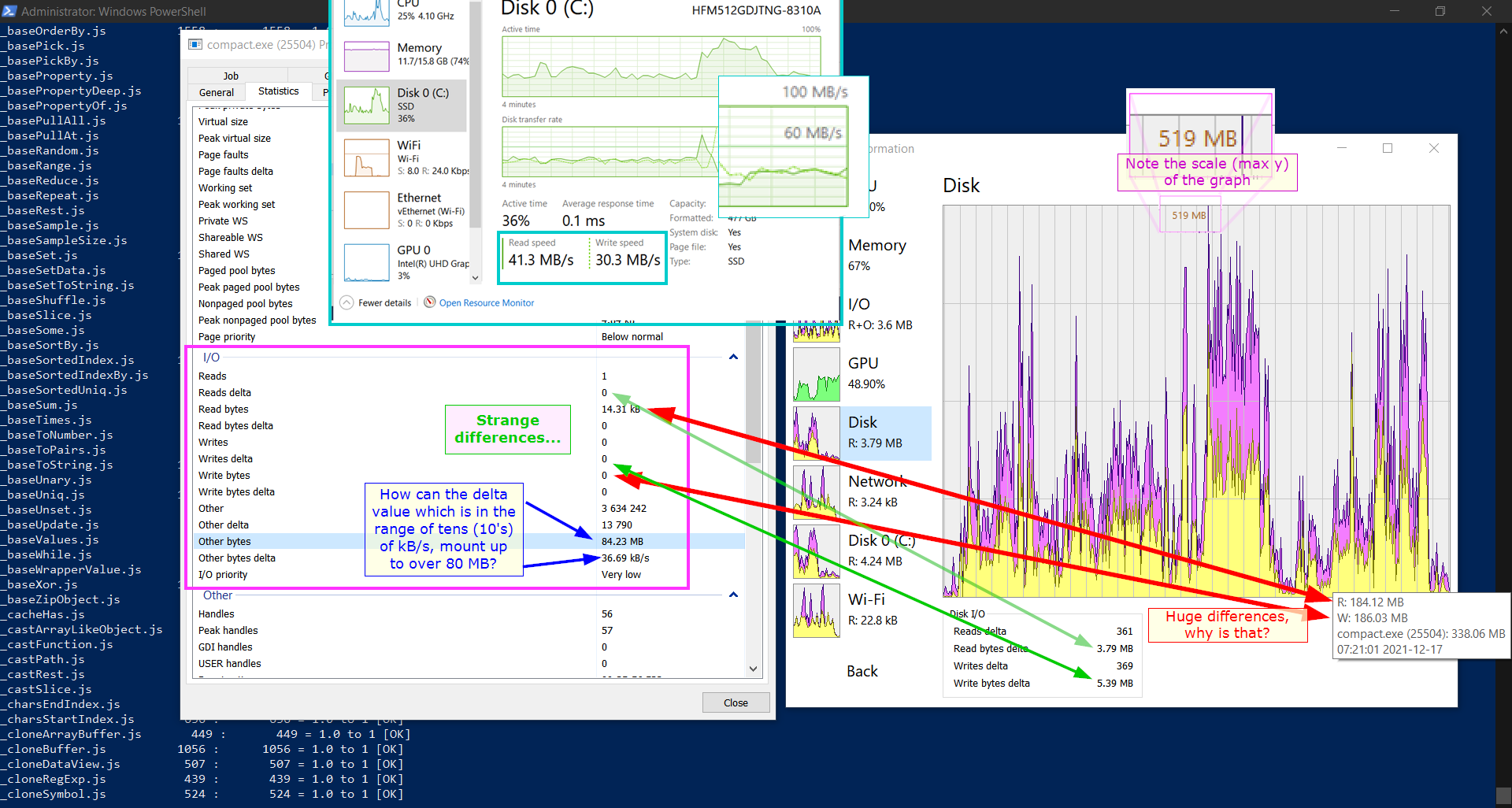The width and height of the screenshot is (1512, 808).
Task: Click the statistics list vertical scrollbar thumb
Action: point(754,394)
